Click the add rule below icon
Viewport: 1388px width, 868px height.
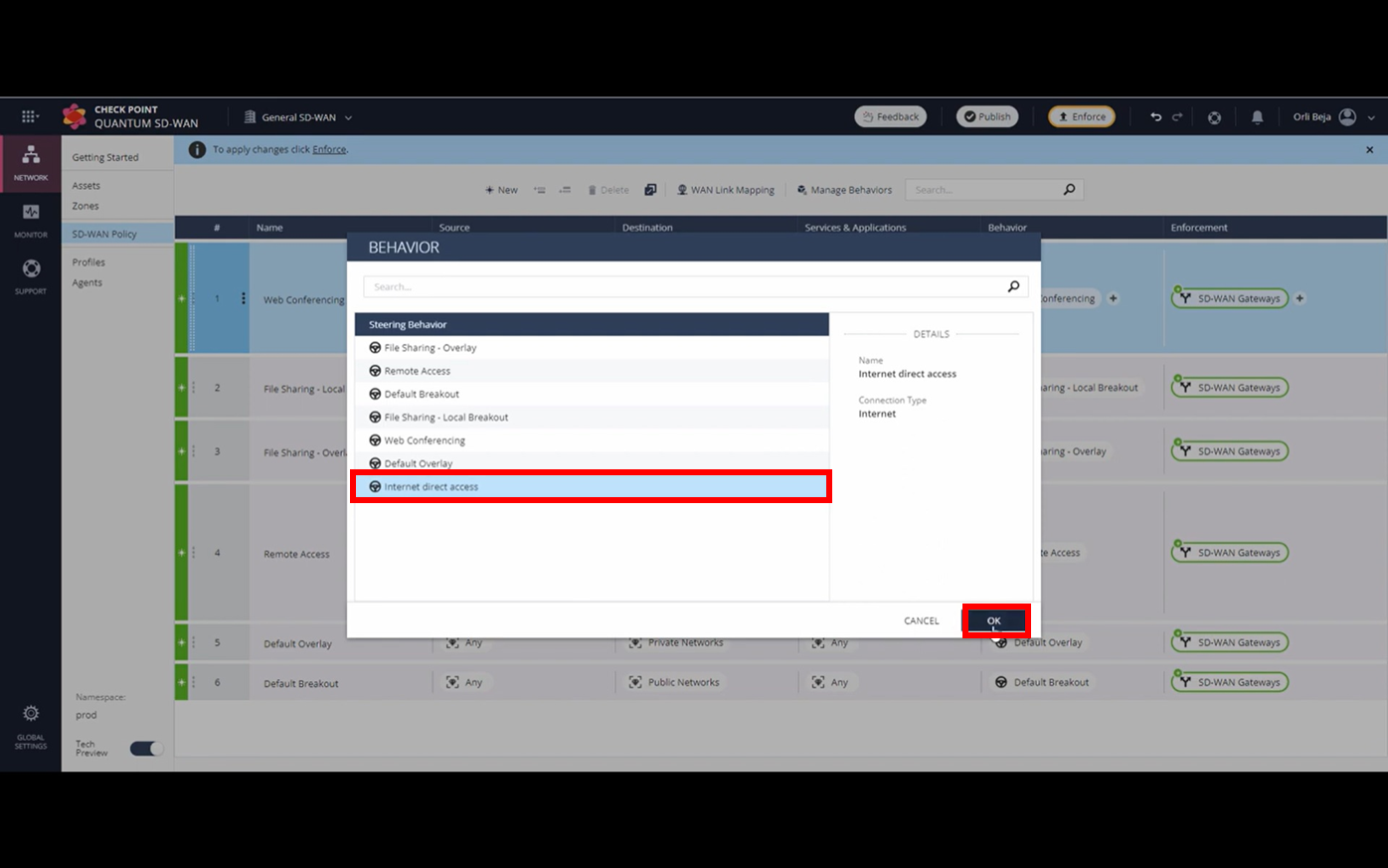[564, 190]
